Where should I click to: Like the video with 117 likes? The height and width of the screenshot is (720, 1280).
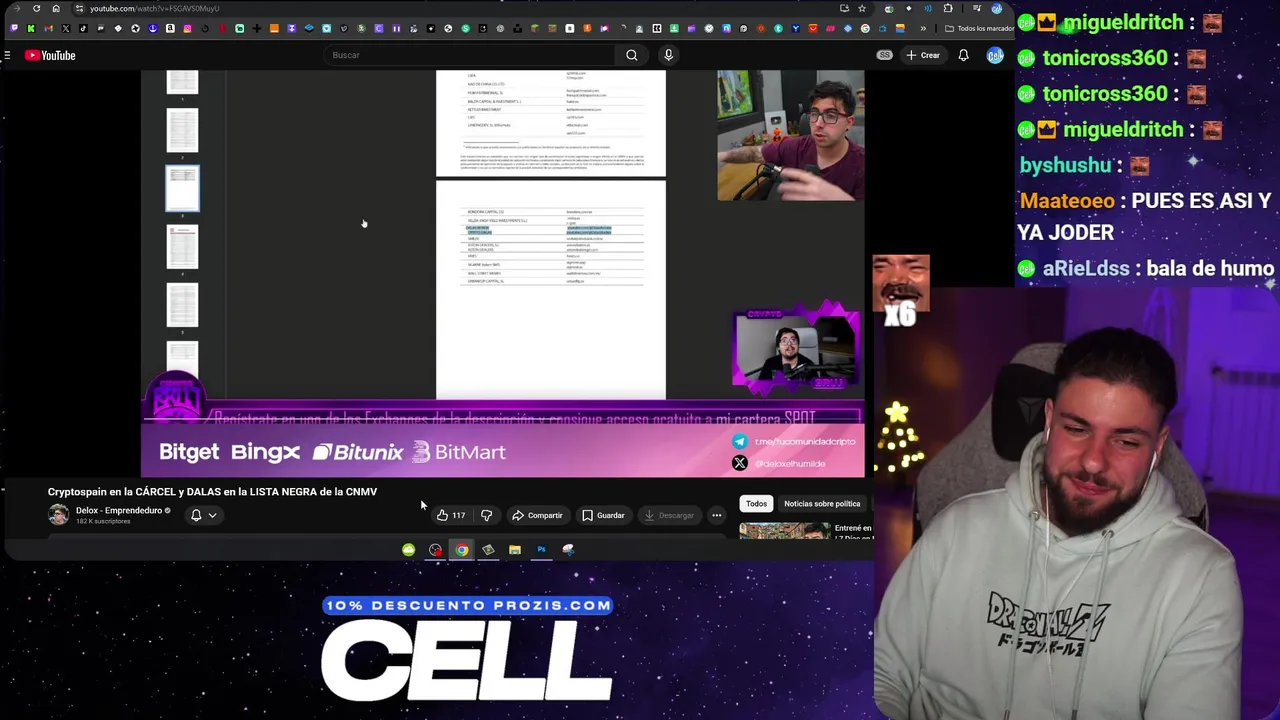tap(451, 515)
